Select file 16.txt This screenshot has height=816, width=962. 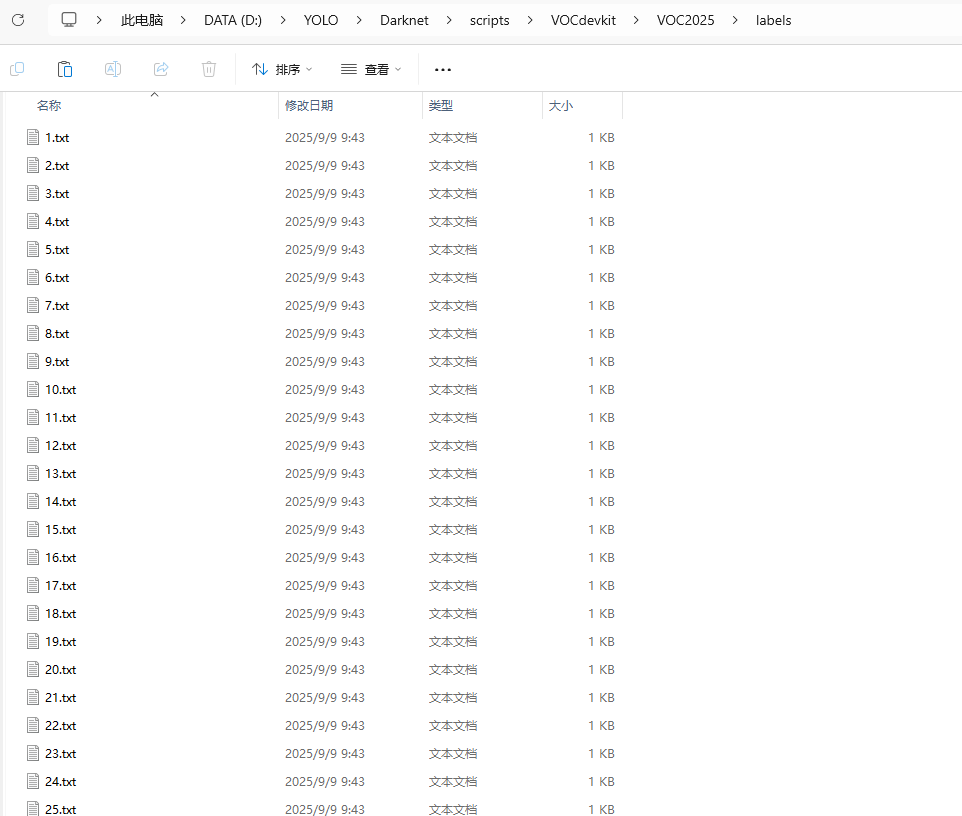pyautogui.click(x=61, y=558)
